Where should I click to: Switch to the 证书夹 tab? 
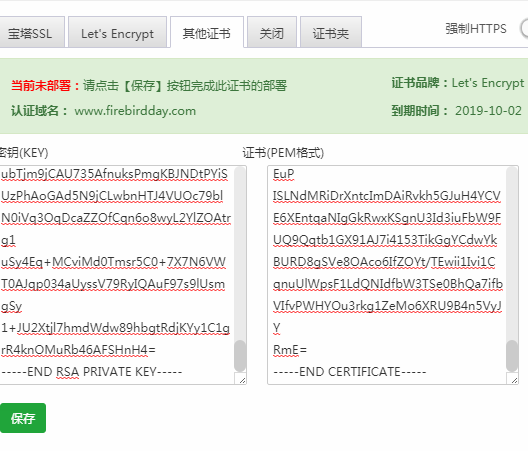pyautogui.click(x=330, y=33)
